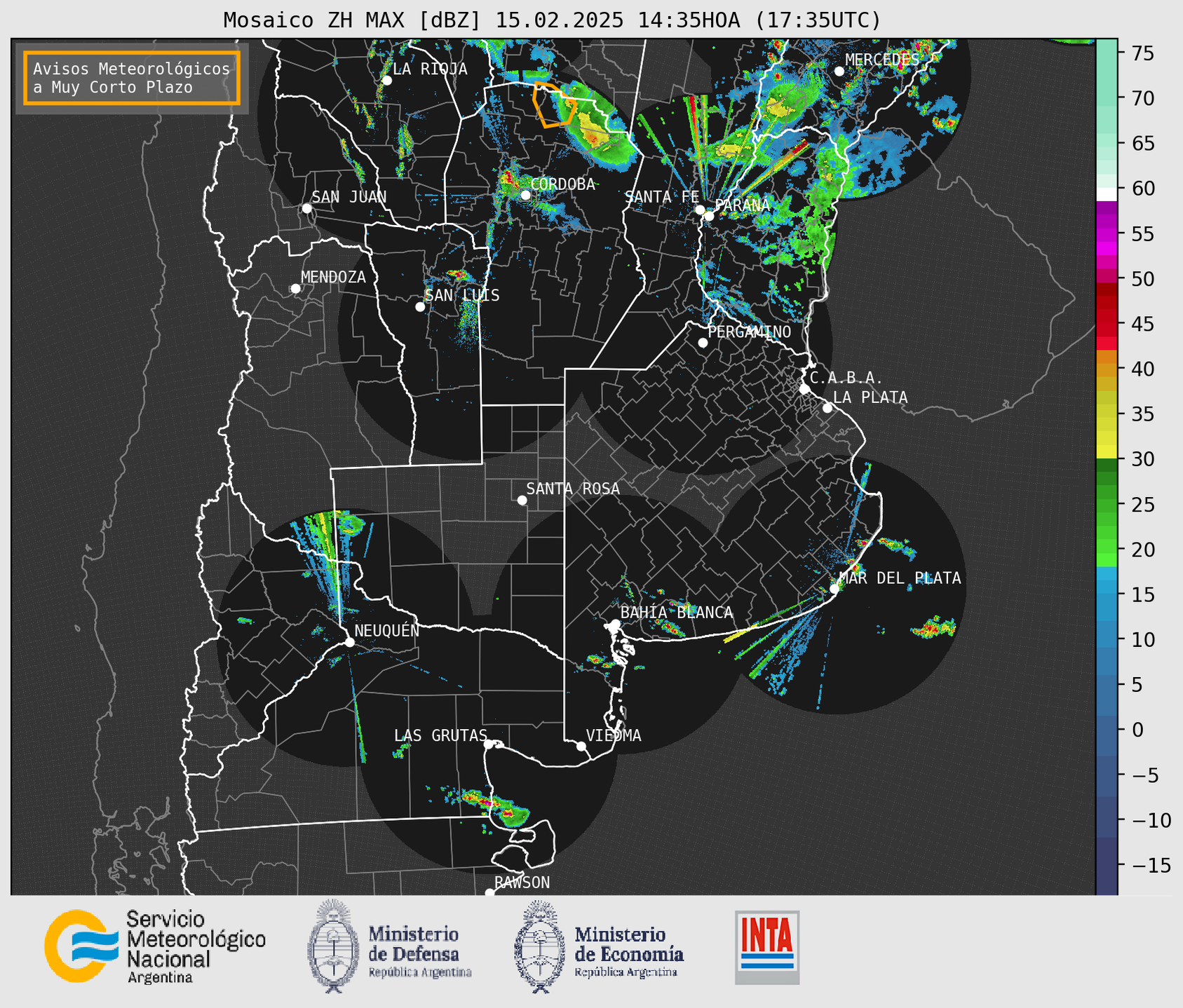Click the SAN JUAN city label
Viewport: 1183px width, 1008px height.
(349, 197)
